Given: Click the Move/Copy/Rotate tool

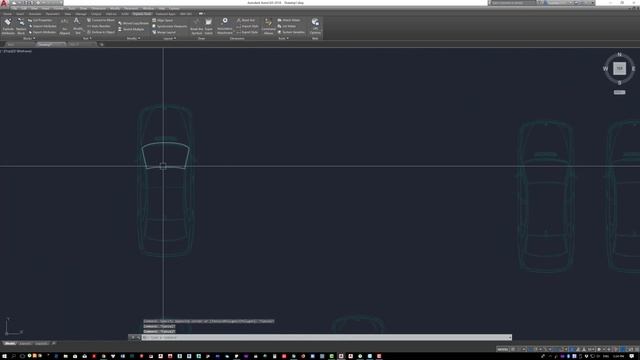Looking at the screenshot, I should tap(133, 23).
